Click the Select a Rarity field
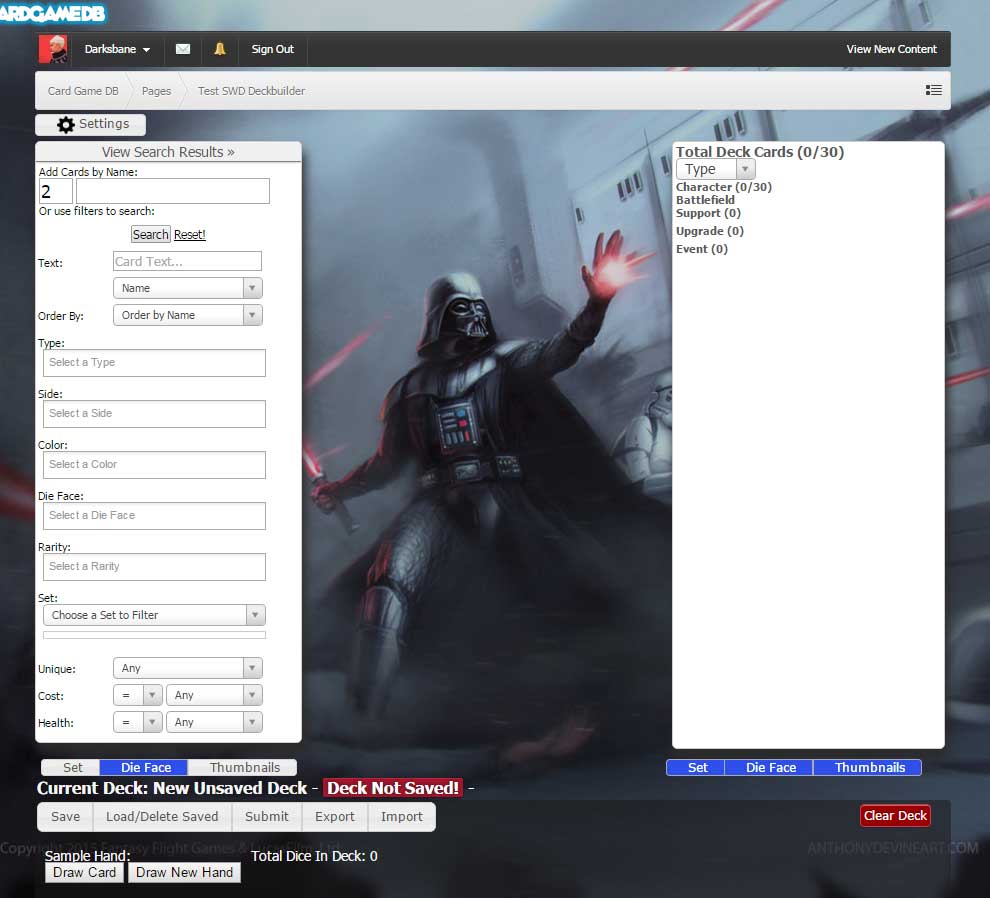 (x=154, y=567)
